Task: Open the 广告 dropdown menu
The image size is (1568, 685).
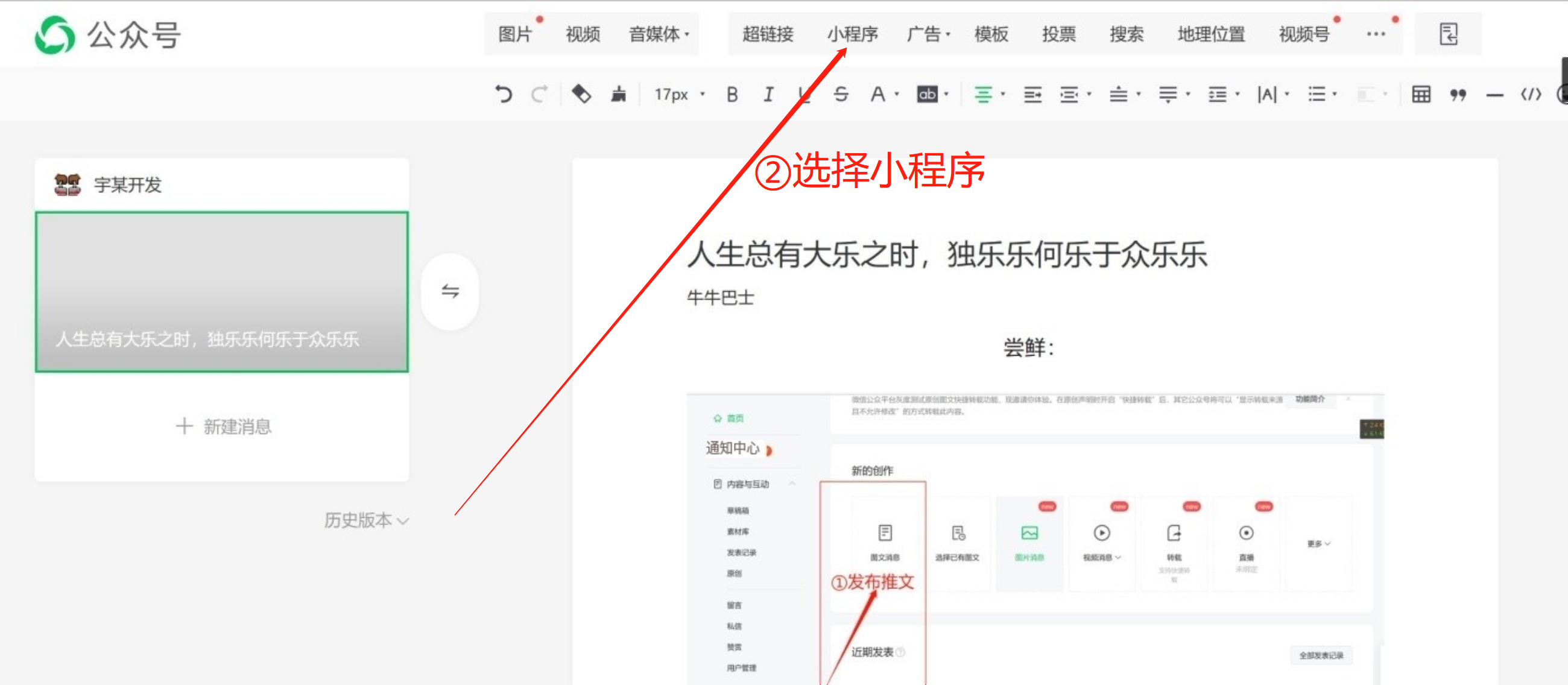Action: point(928,34)
